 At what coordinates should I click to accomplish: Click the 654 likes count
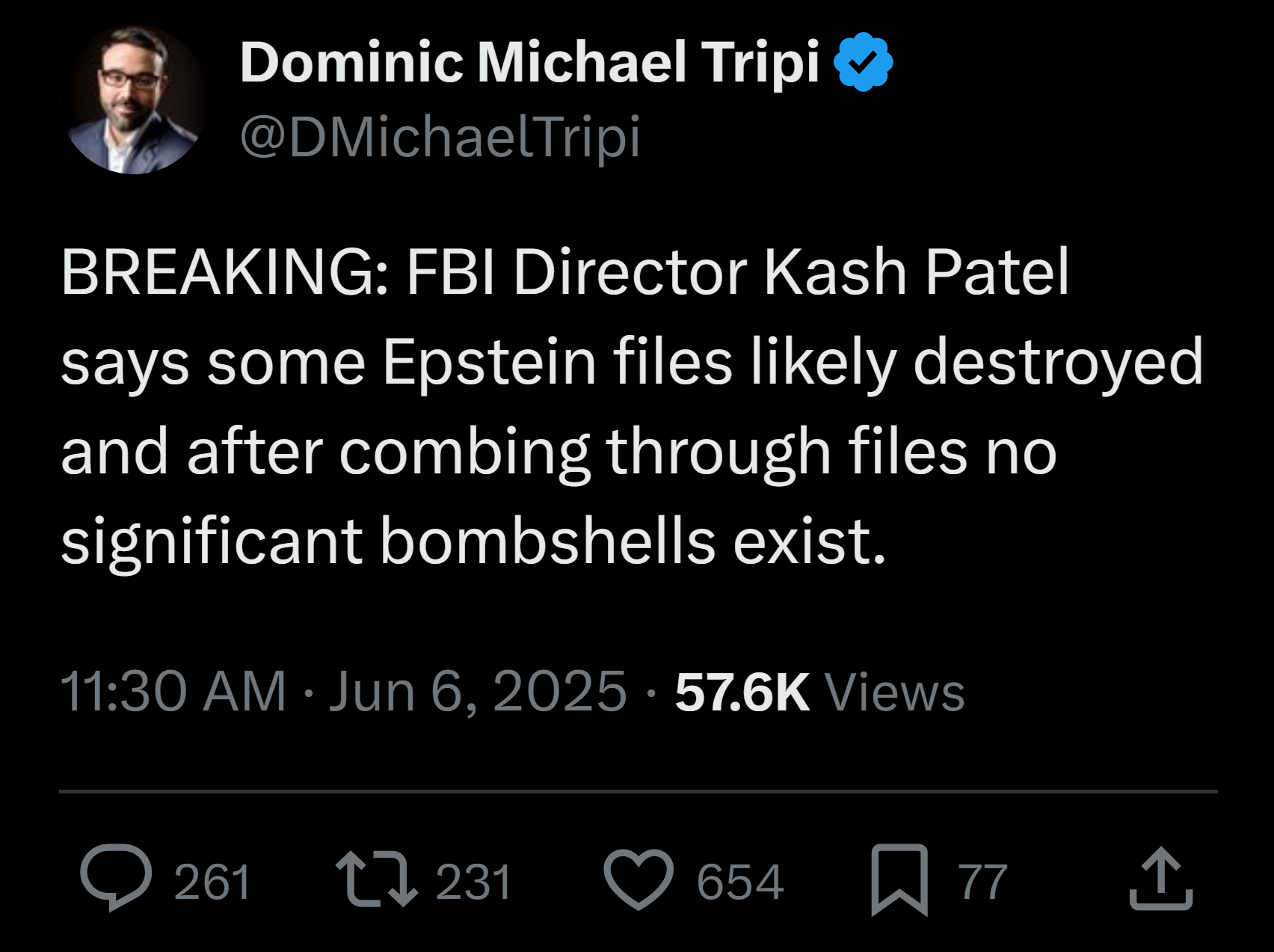(740, 882)
